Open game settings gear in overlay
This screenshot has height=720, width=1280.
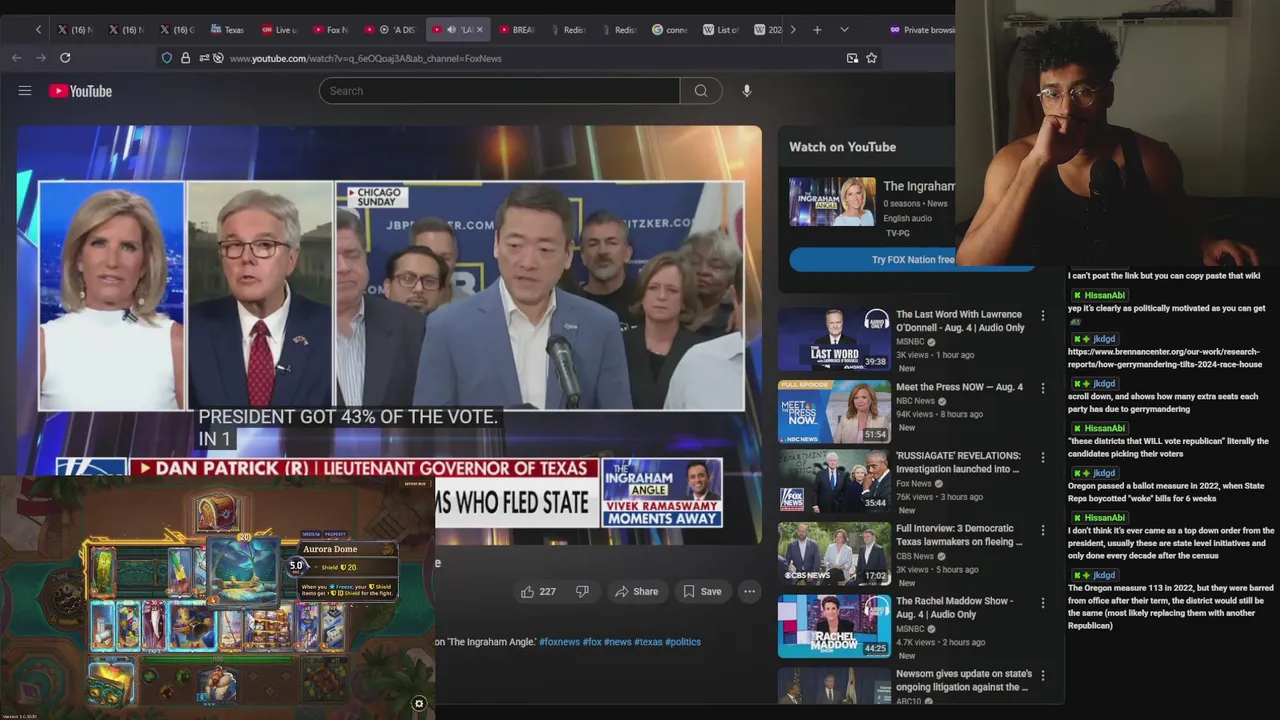click(419, 704)
